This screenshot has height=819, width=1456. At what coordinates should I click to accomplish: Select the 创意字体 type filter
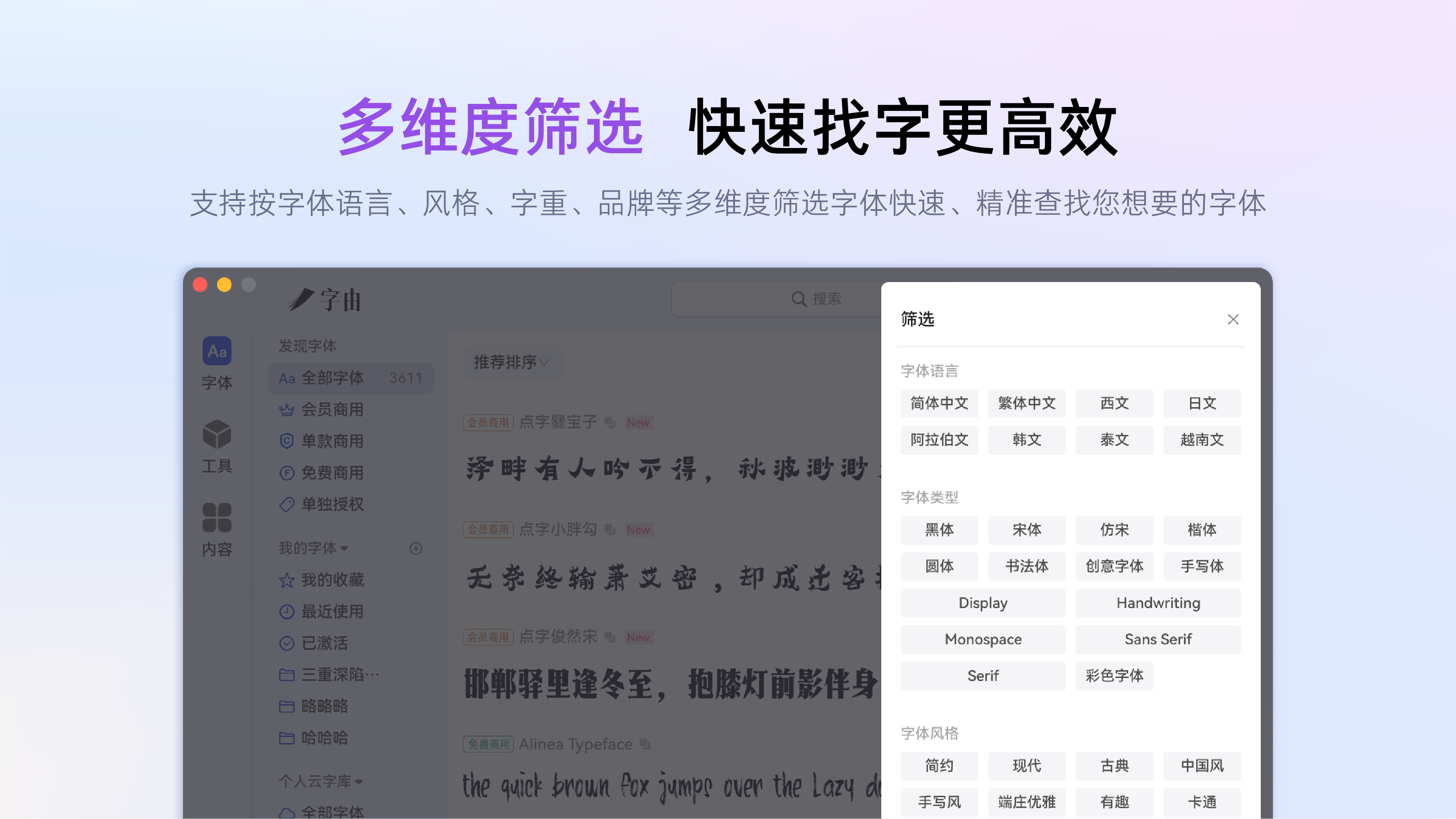click(1114, 566)
